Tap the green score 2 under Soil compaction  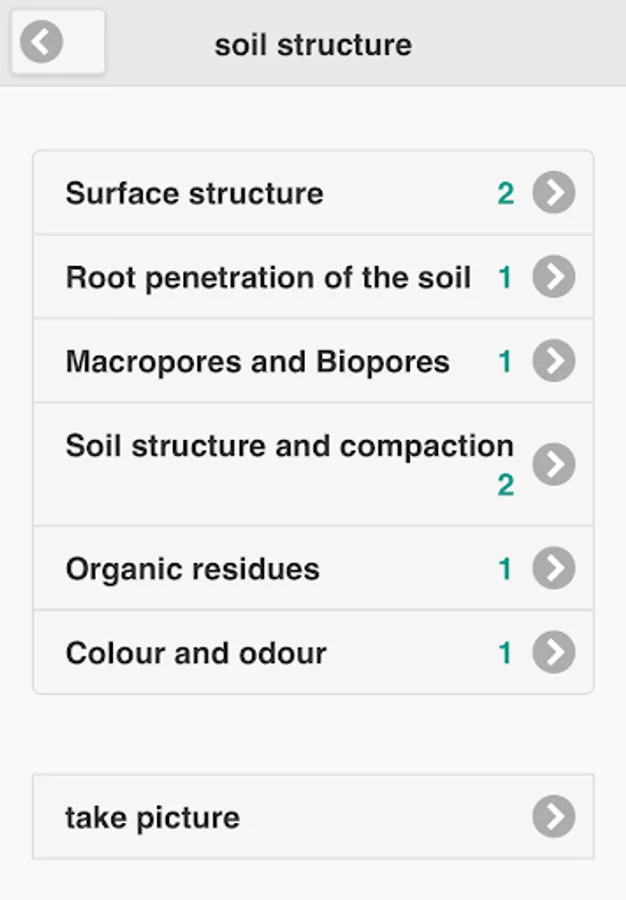point(506,485)
